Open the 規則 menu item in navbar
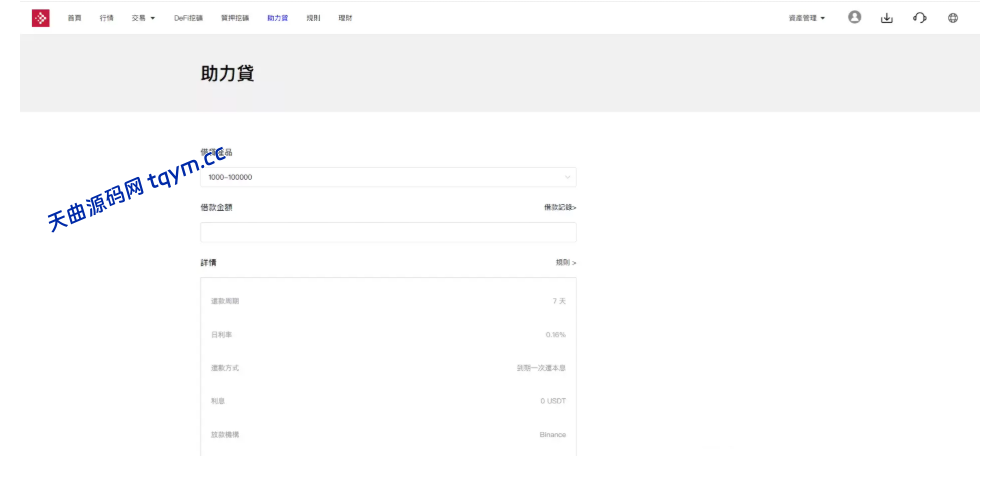This screenshot has height=487, width=995. click(x=313, y=18)
